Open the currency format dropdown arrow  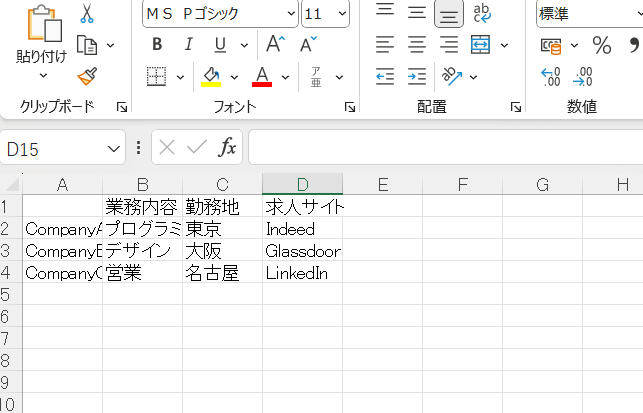pos(574,45)
